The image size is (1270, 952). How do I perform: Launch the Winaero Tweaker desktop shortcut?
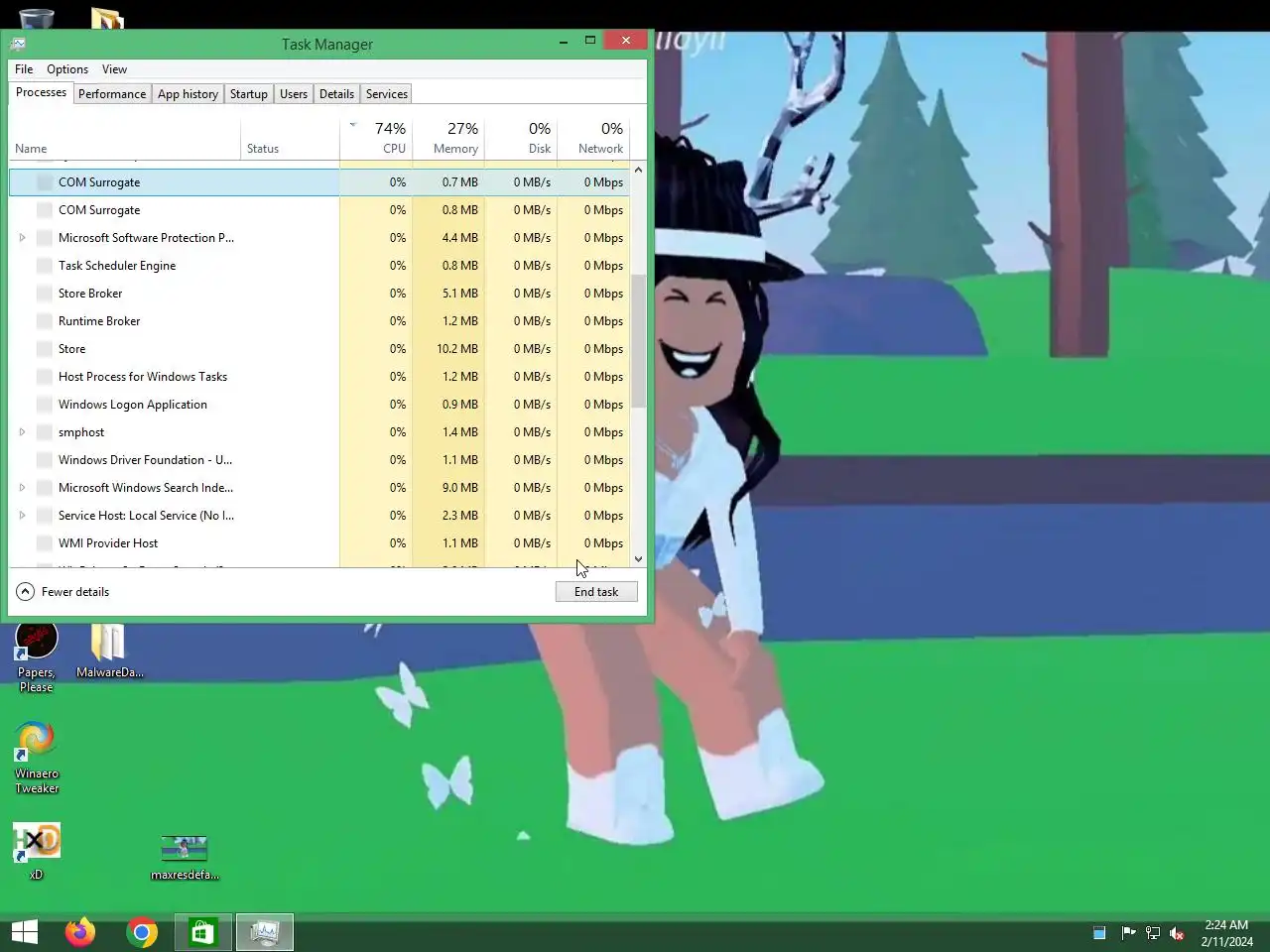point(37,758)
